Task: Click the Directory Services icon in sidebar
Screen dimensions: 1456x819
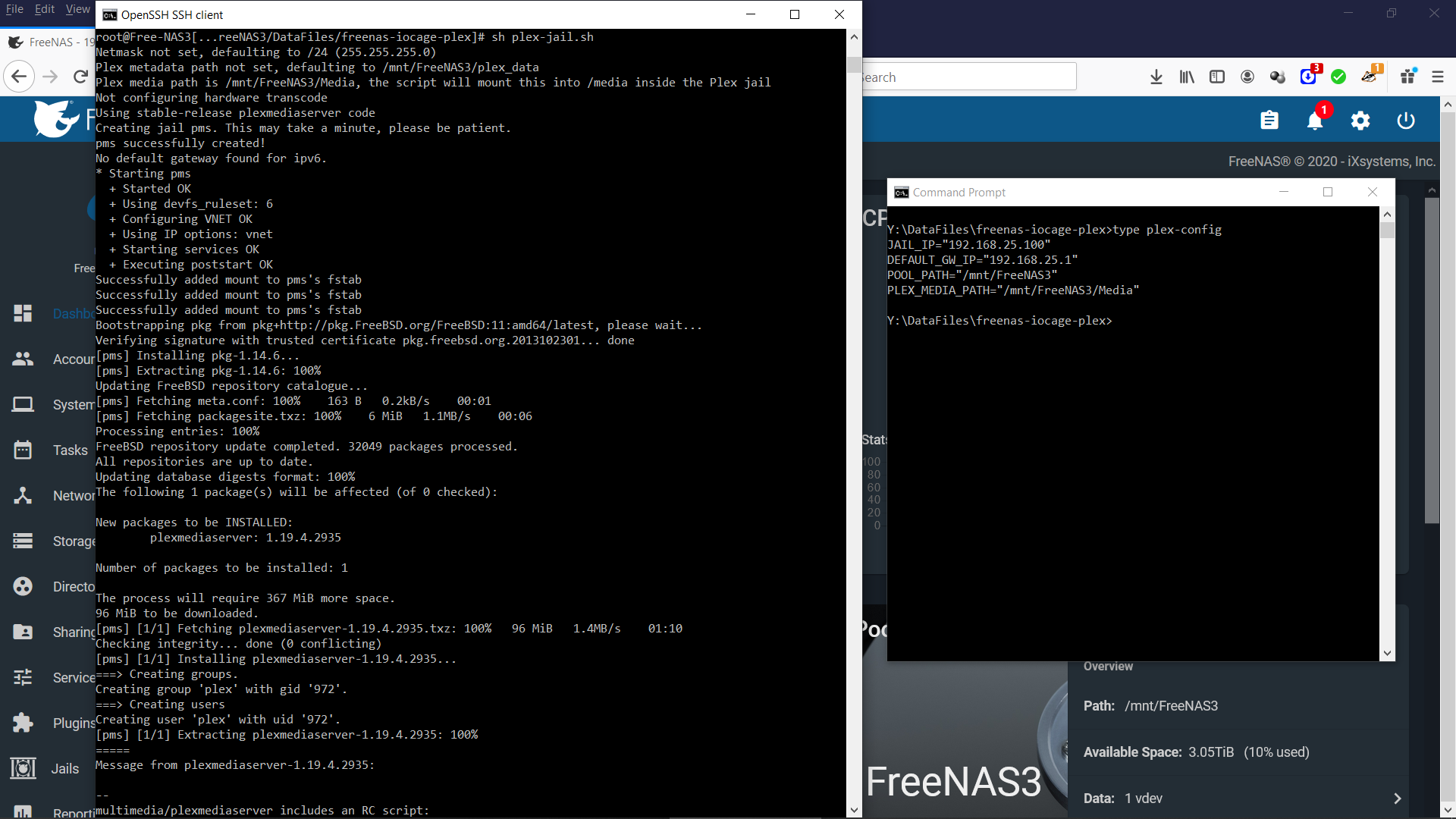Action: click(x=23, y=586)
